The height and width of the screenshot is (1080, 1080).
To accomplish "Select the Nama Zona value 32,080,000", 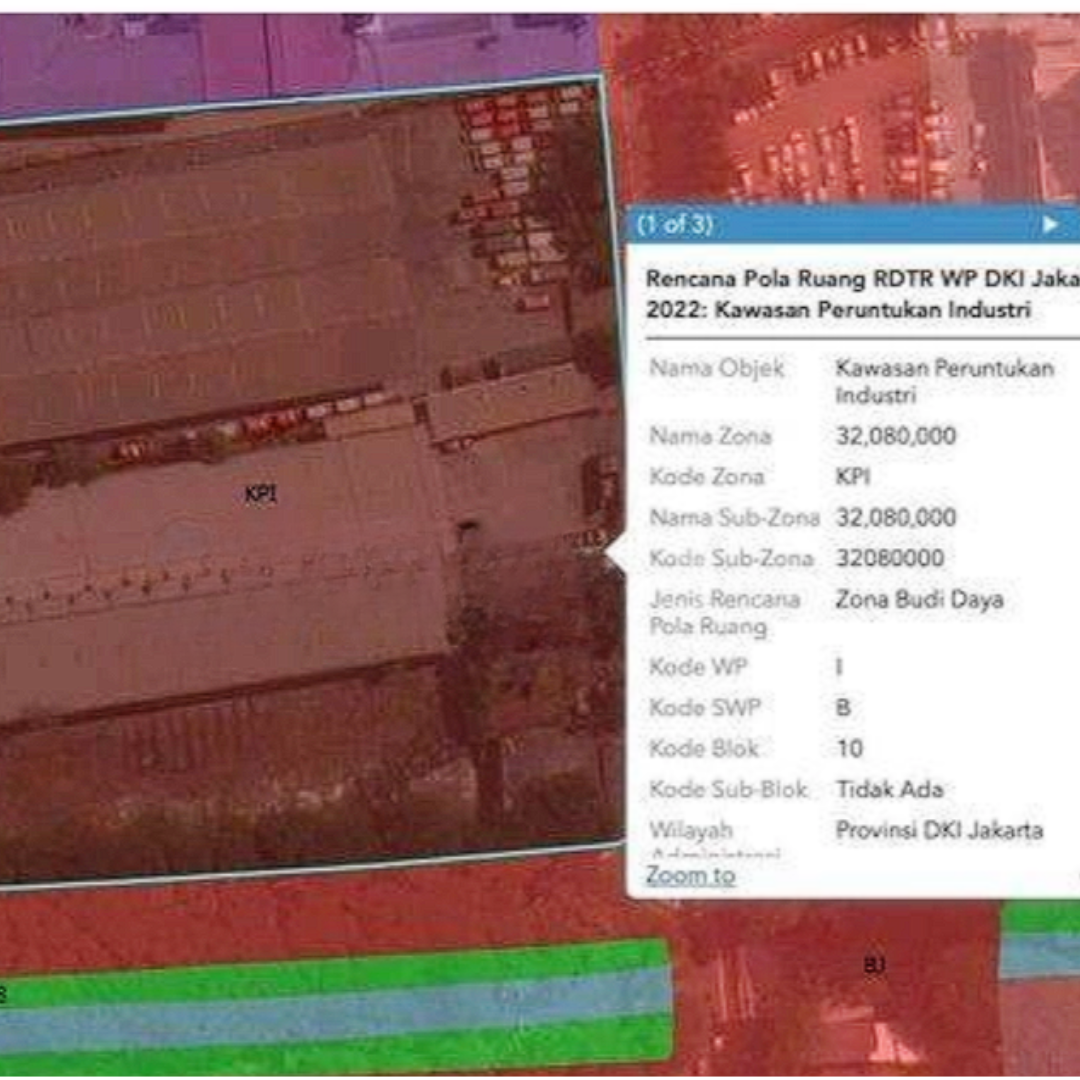I will coord(896,436).
